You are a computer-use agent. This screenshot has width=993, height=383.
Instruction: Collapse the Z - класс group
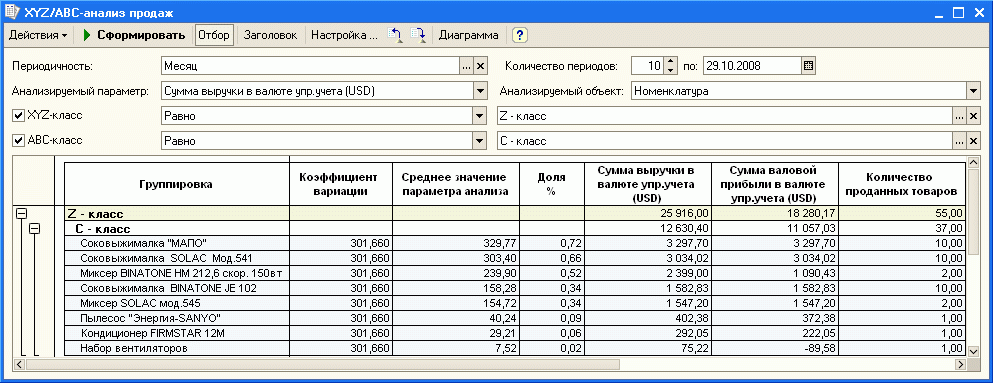(22, 214)
